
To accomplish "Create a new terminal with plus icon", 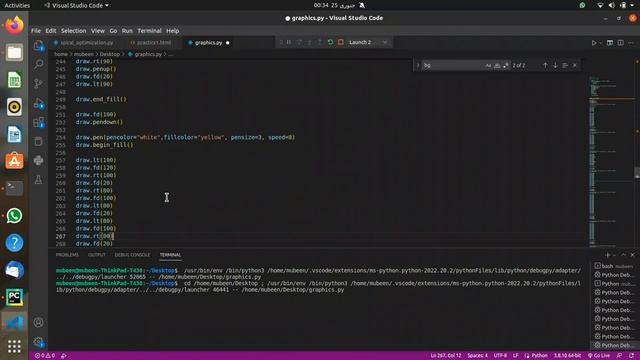I will pyautogui.click(x=607, y=255).
